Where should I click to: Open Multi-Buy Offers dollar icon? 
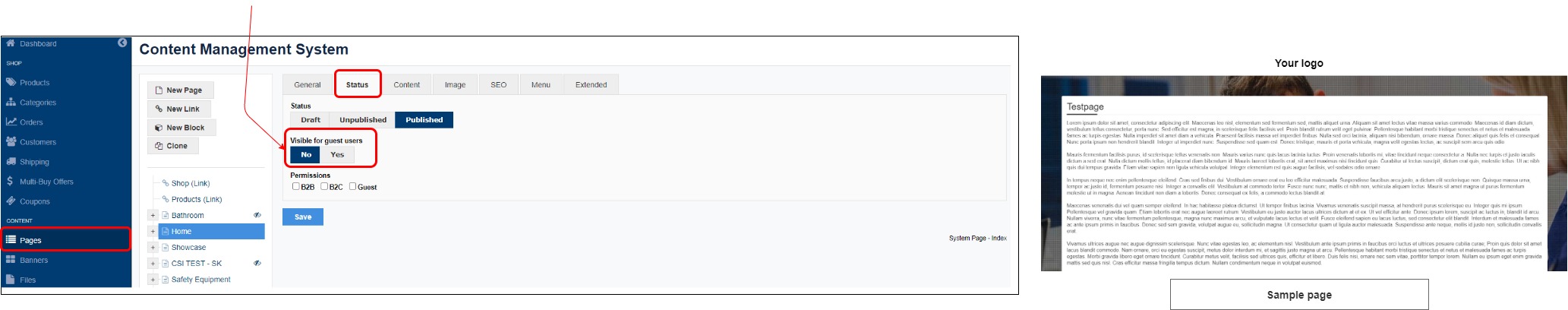point(10,182)
